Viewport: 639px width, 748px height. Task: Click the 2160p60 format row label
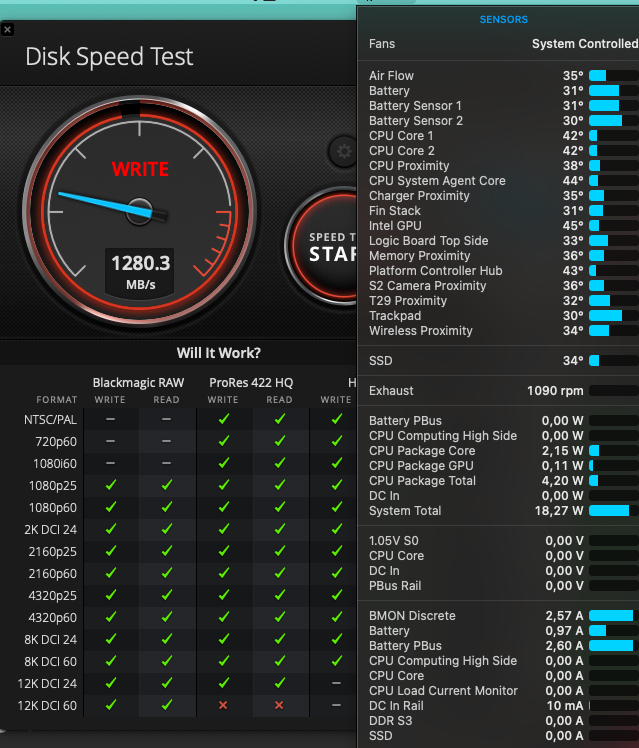click(52, 574)
